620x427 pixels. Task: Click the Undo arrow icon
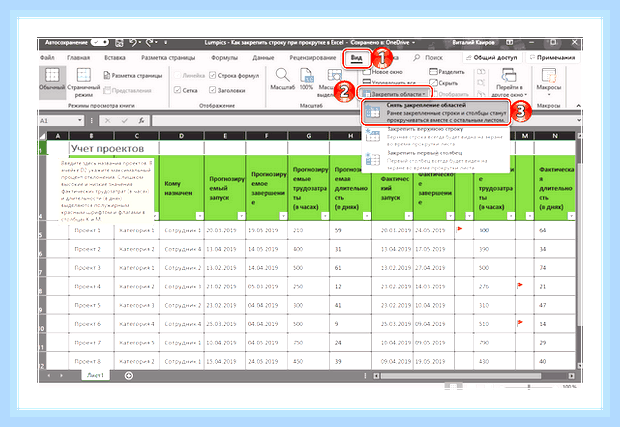[133, 42]
